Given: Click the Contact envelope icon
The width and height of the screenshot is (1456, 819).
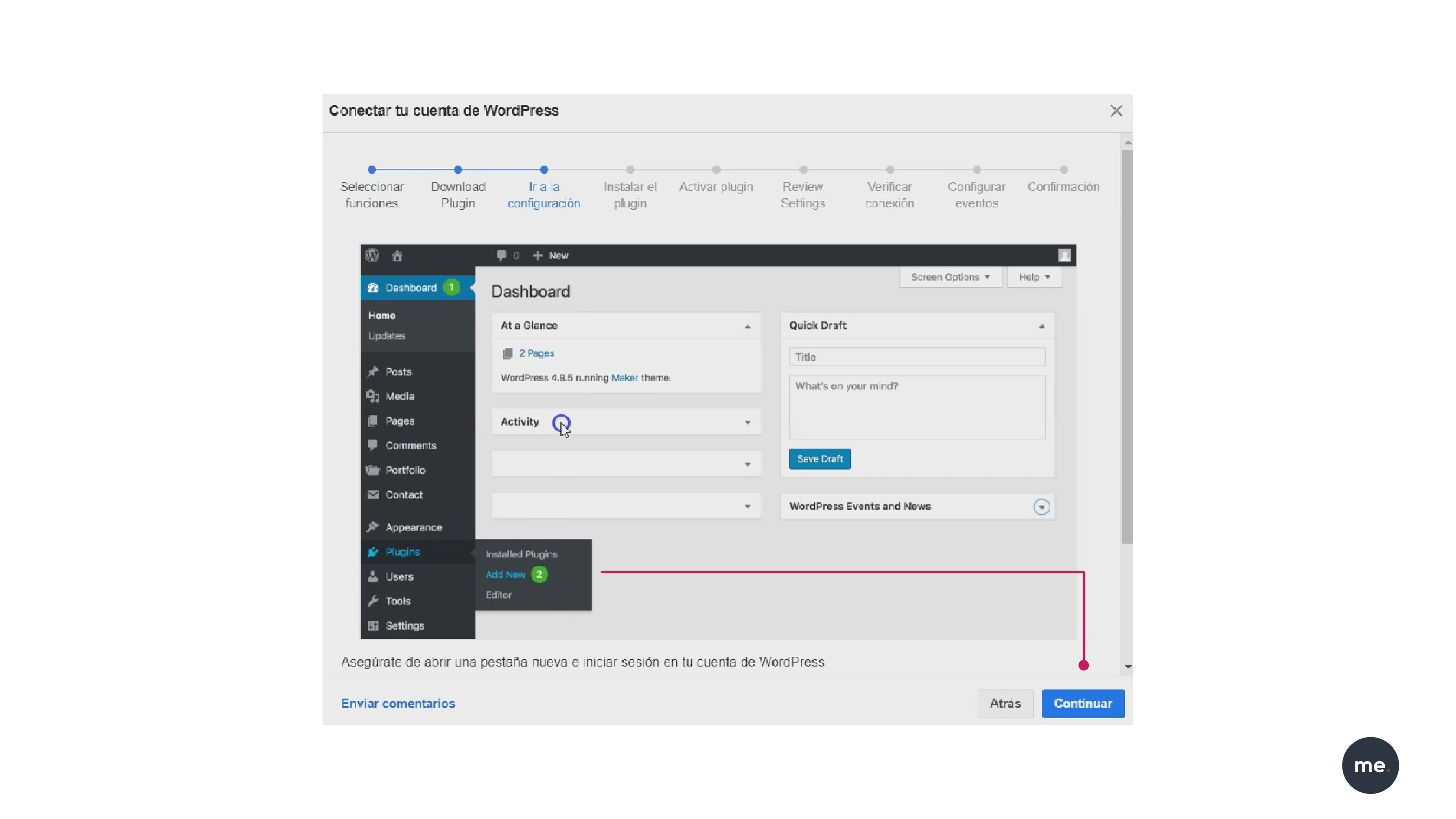Looking at the screenshot, I should pos(373,494).
